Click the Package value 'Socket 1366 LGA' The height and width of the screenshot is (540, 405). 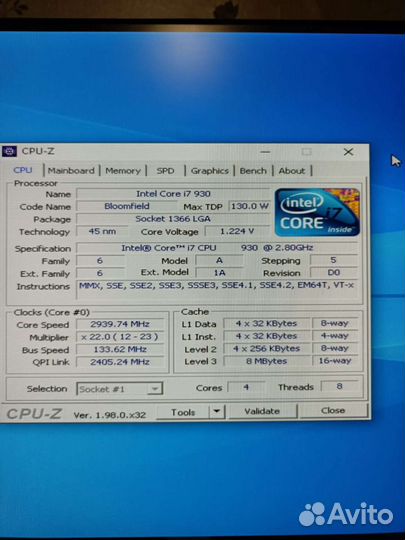[173, 219]
